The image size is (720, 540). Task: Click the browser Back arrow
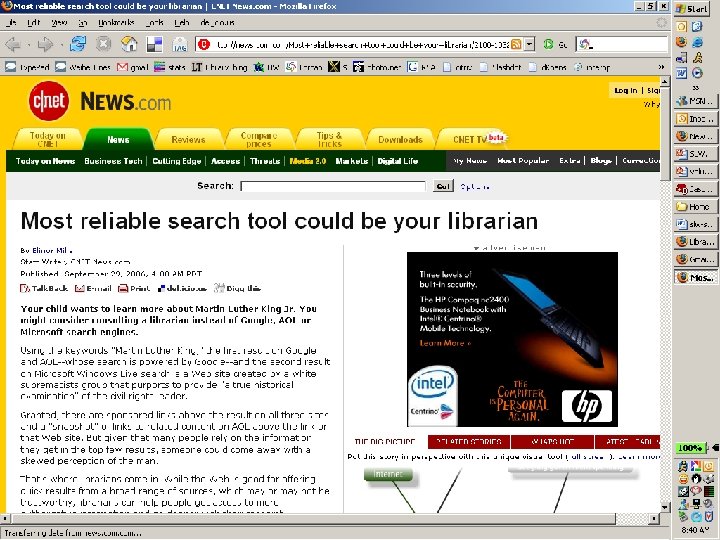(x=13, y=45)
